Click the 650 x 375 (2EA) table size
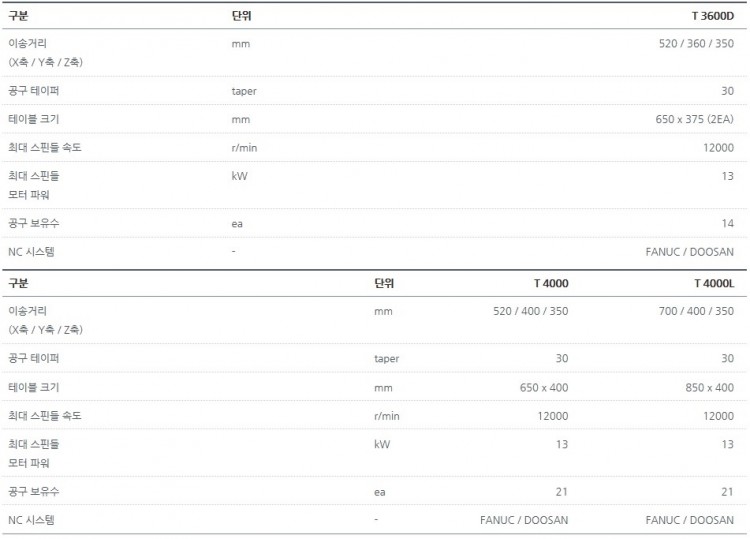Image resolution: width=750 pixels, height=539 pixels. [x=694, y=119]
